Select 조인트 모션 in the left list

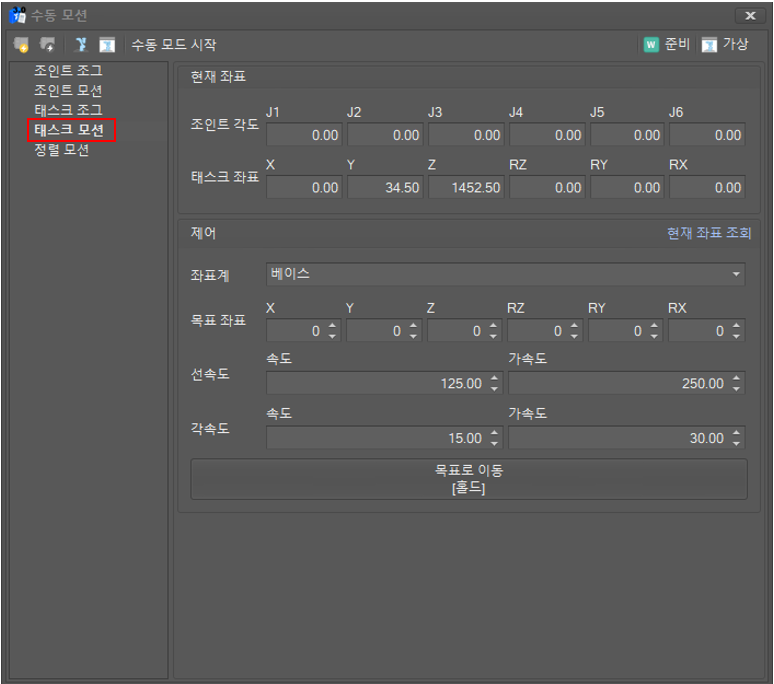point(68,90)
